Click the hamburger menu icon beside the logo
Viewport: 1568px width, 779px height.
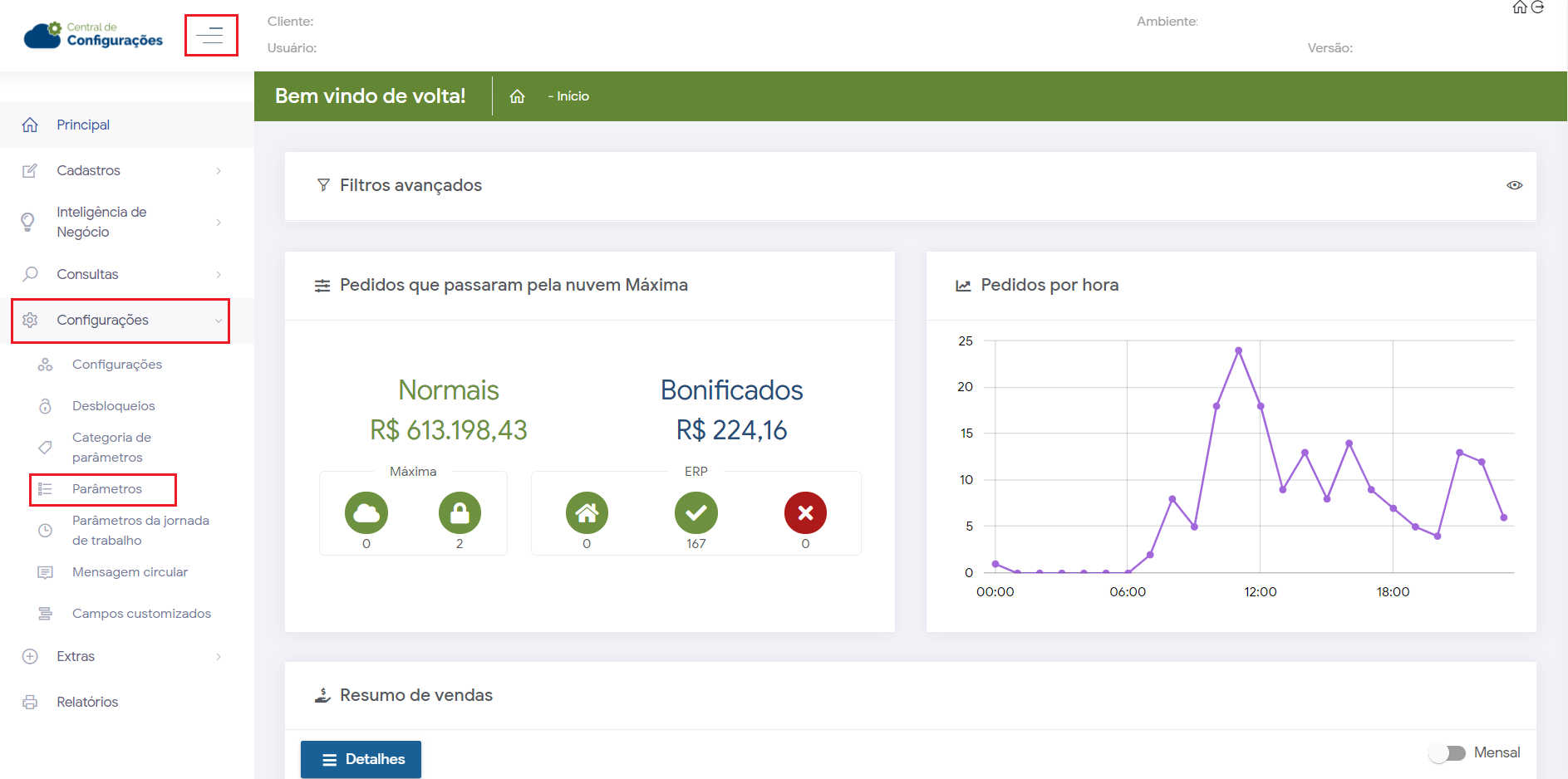tap(210, 35)
